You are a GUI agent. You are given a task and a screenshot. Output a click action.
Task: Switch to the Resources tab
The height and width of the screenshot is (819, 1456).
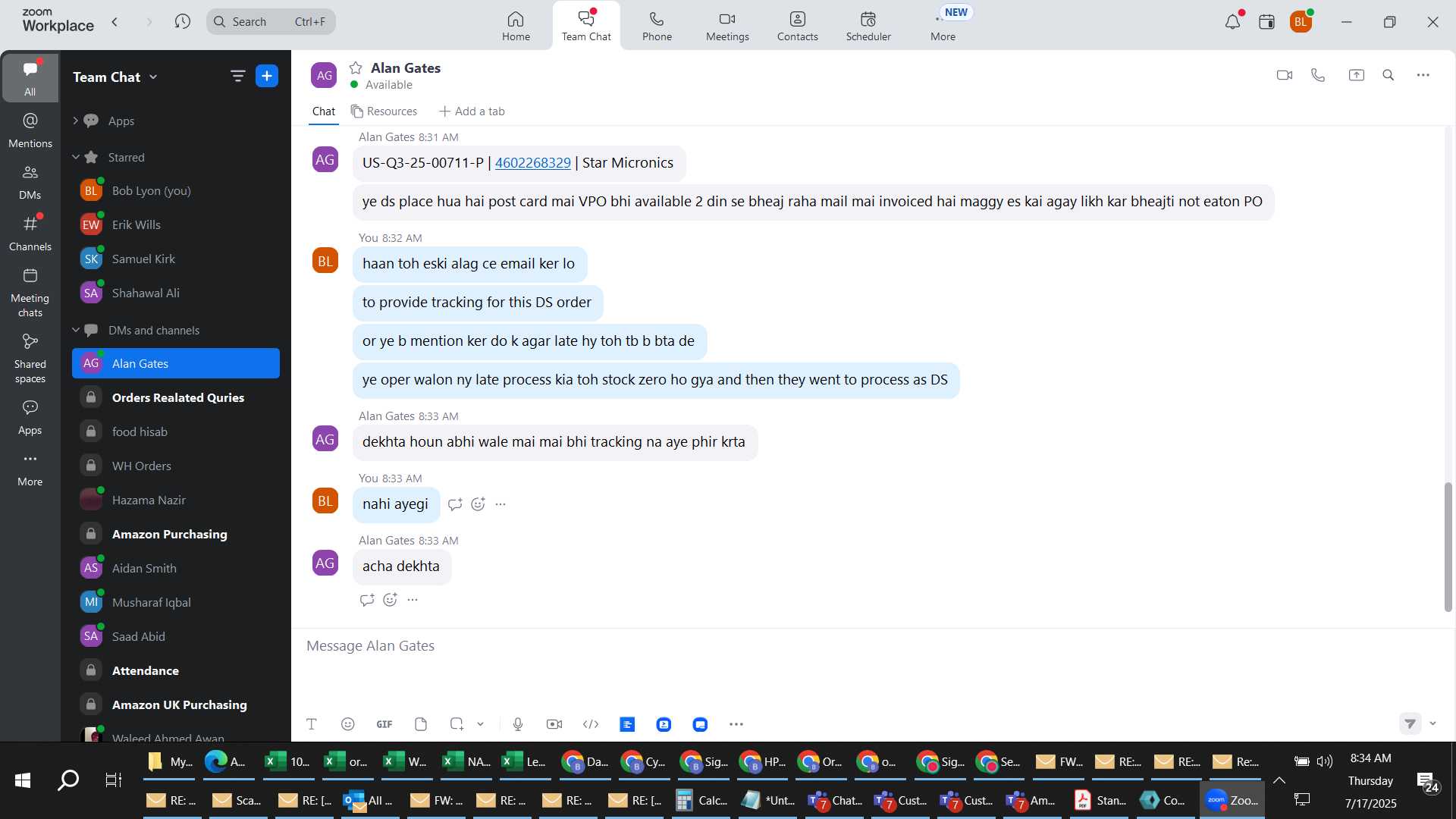(384, 111)
